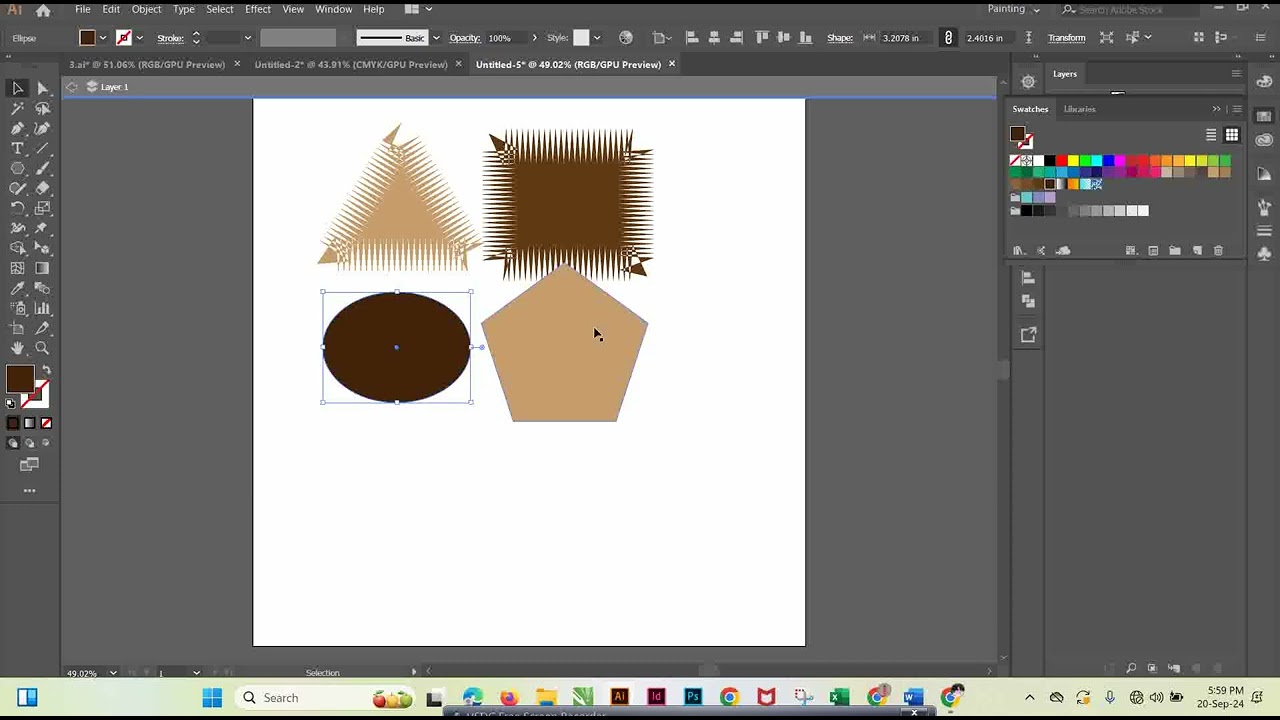Open the Painting workspace switcher
Viewport: 1280px width, 720px height.
pos(1014,9)
